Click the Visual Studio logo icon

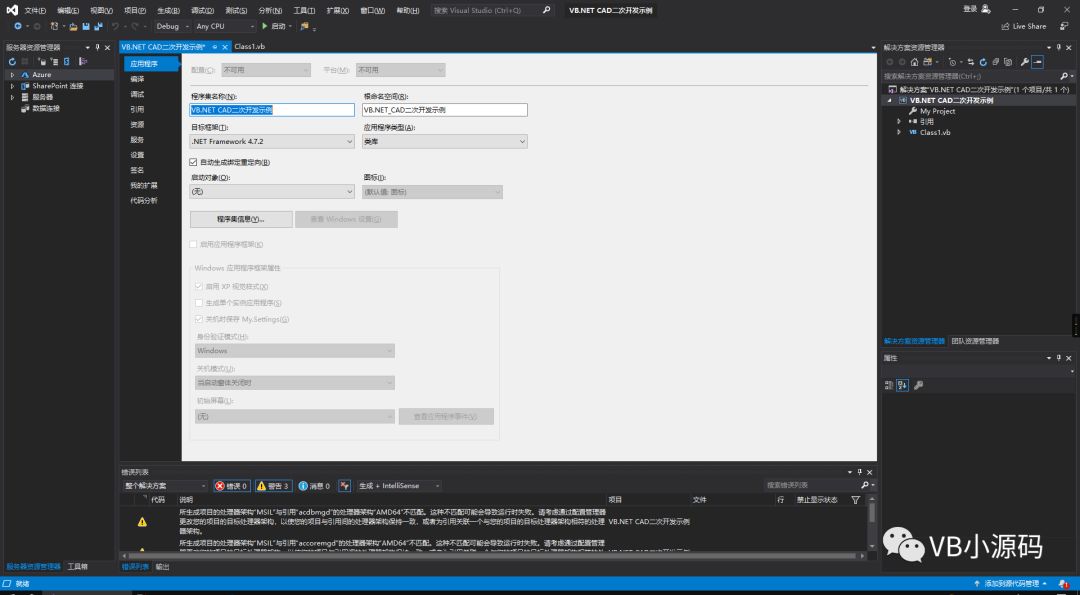12,10
